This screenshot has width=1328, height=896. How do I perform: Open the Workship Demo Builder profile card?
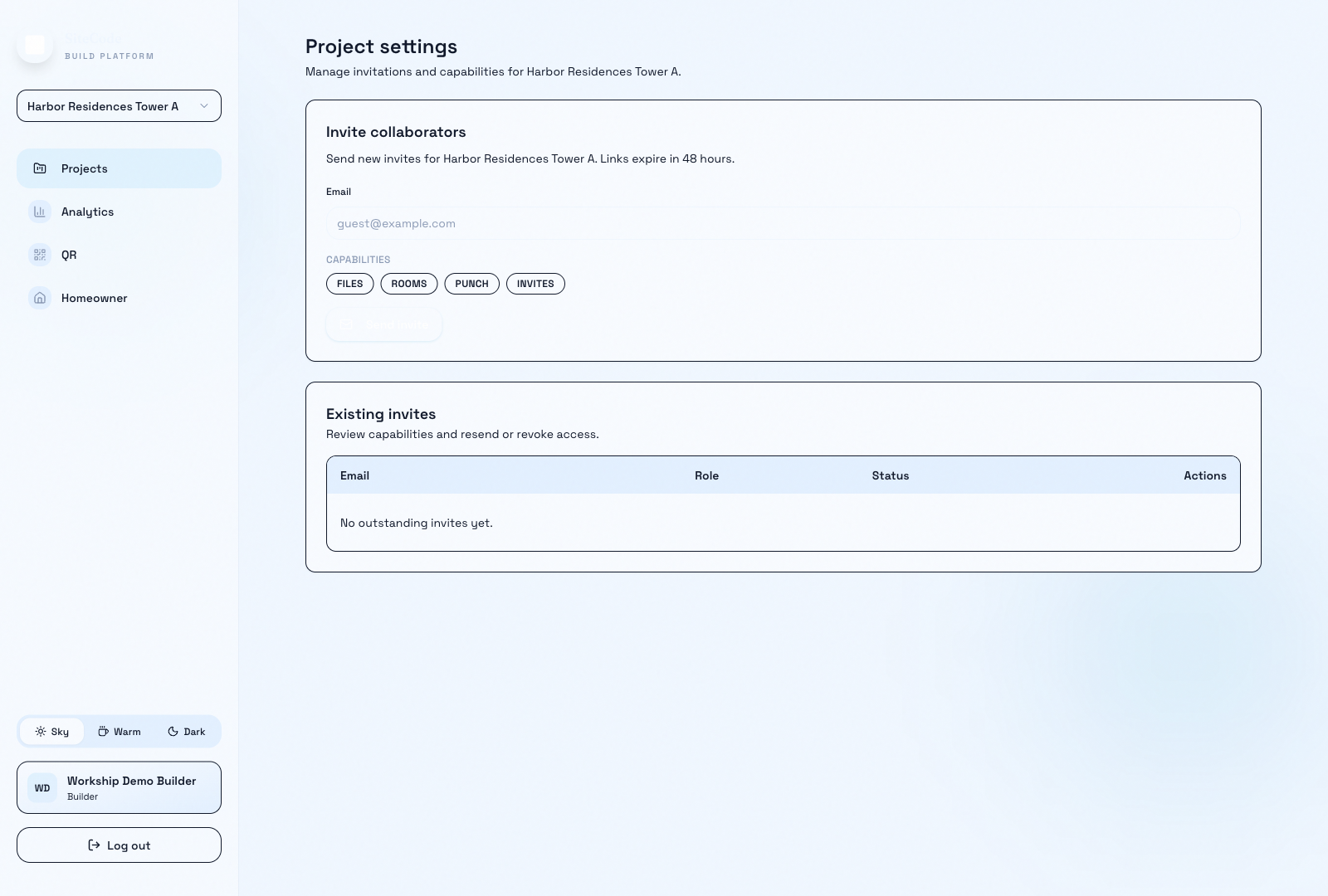click(119, 787)
